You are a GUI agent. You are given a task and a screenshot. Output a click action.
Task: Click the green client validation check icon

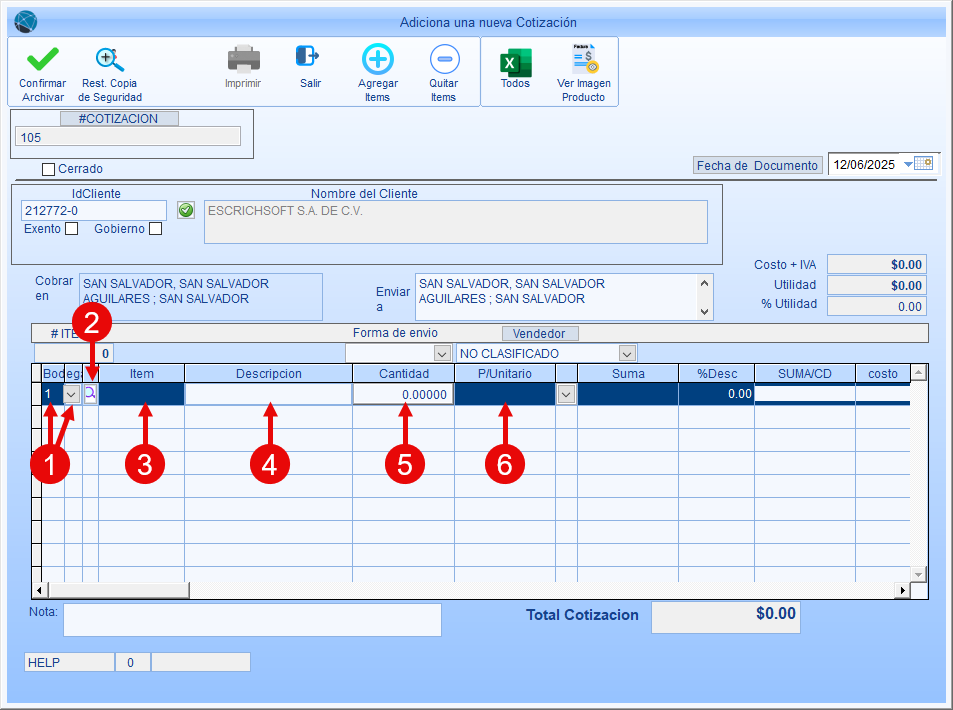186,210
